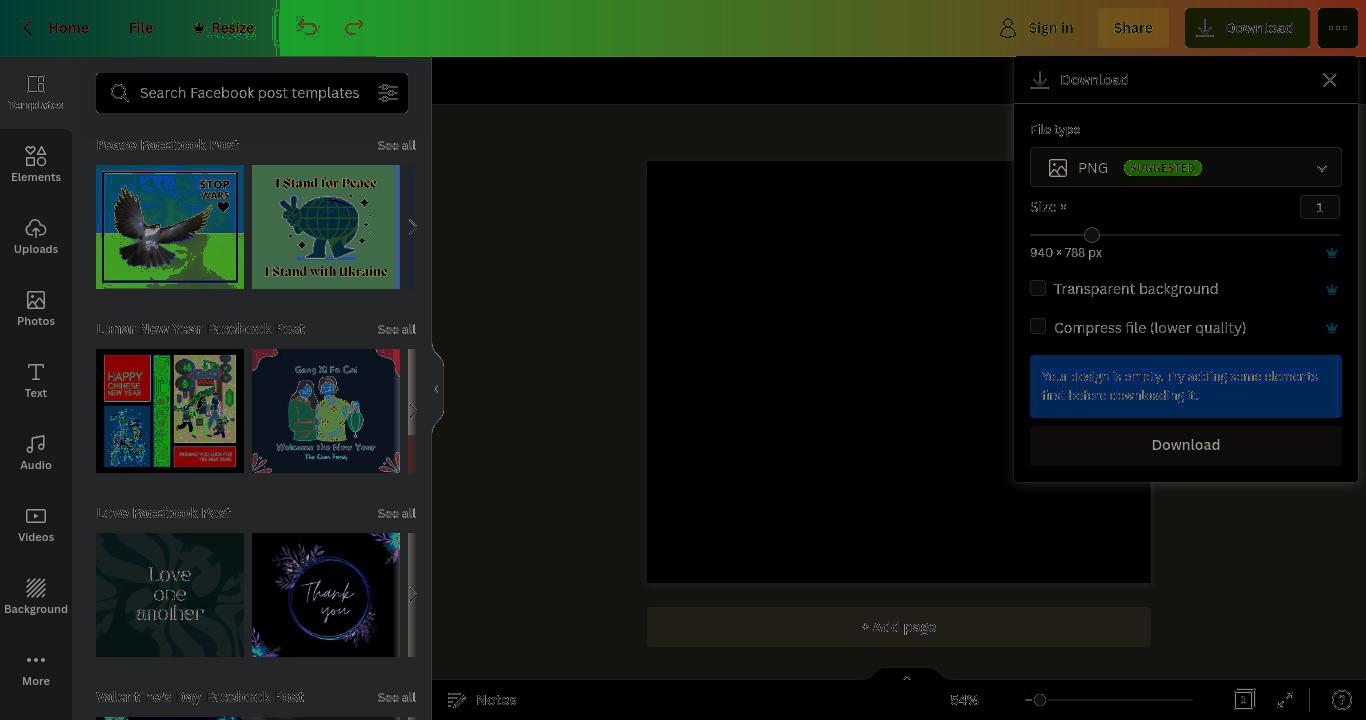Viewport: 1366px width, 720px height.
Task: Enter fullscreen presentation mode
Action: [1285, 700]
